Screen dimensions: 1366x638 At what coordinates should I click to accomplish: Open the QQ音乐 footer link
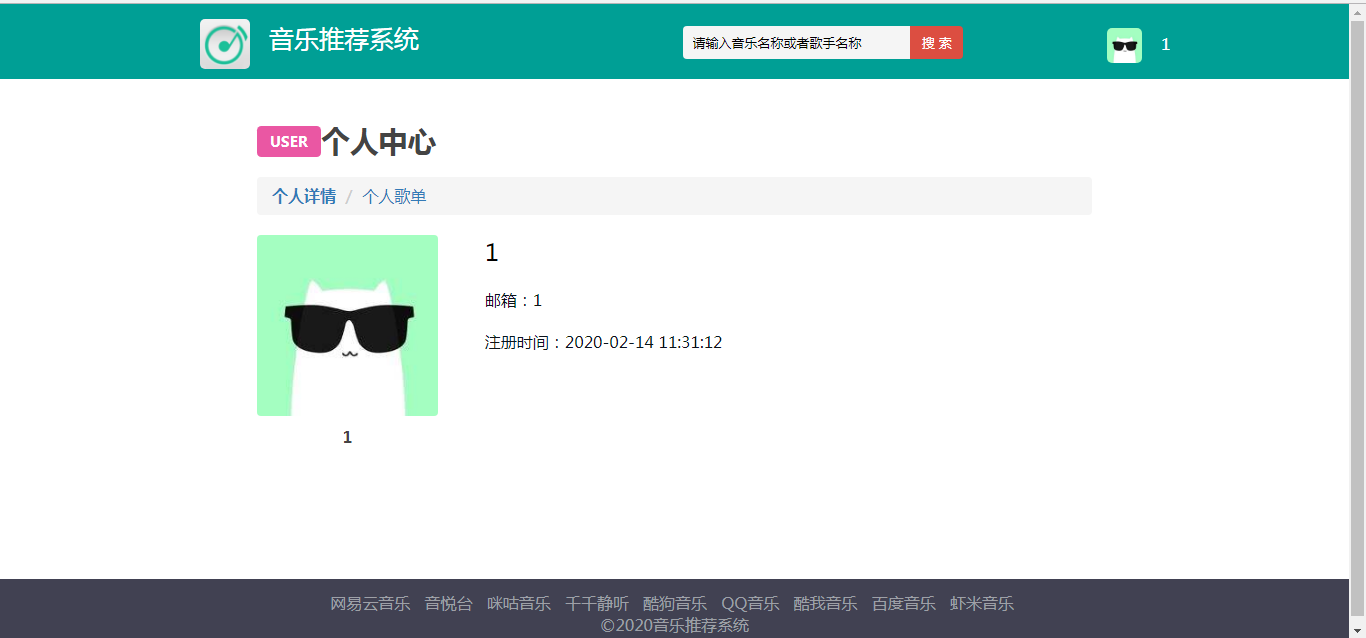pos(750,604)
